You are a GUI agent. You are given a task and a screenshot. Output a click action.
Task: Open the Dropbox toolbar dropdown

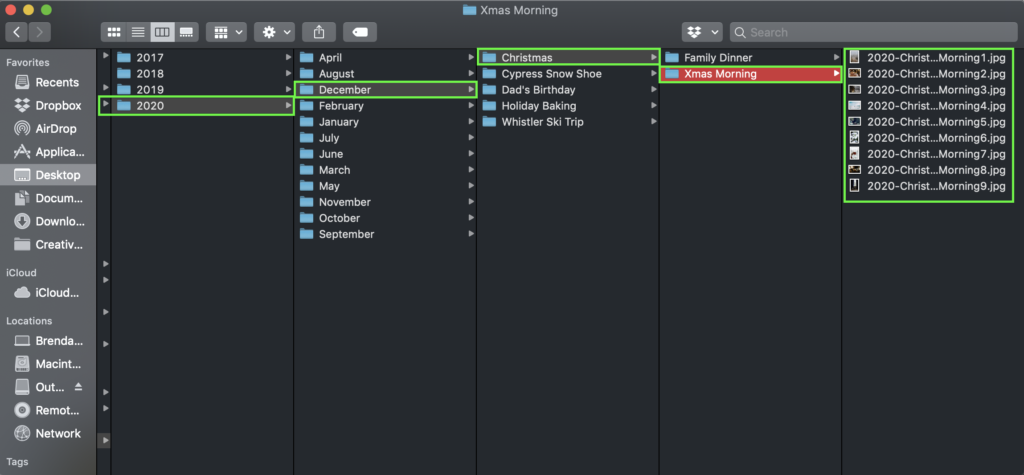[702, 32]
